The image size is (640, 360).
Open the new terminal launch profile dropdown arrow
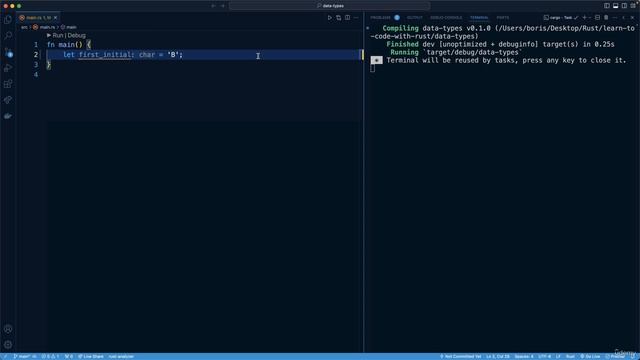pyautogui.click(x=589, y=18)
